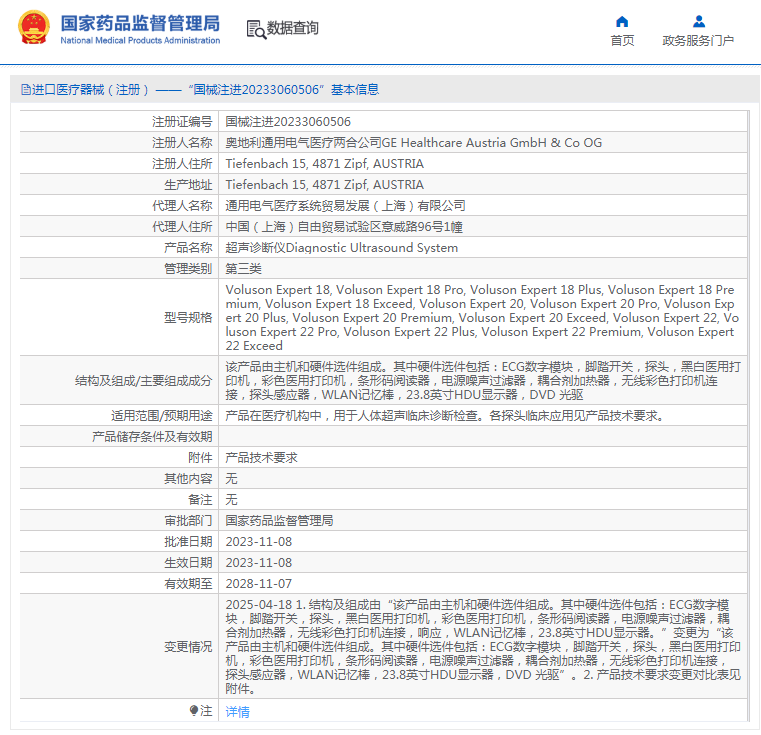Select the 产品在医疗机构中 intended use text

(x=445, y=416)
